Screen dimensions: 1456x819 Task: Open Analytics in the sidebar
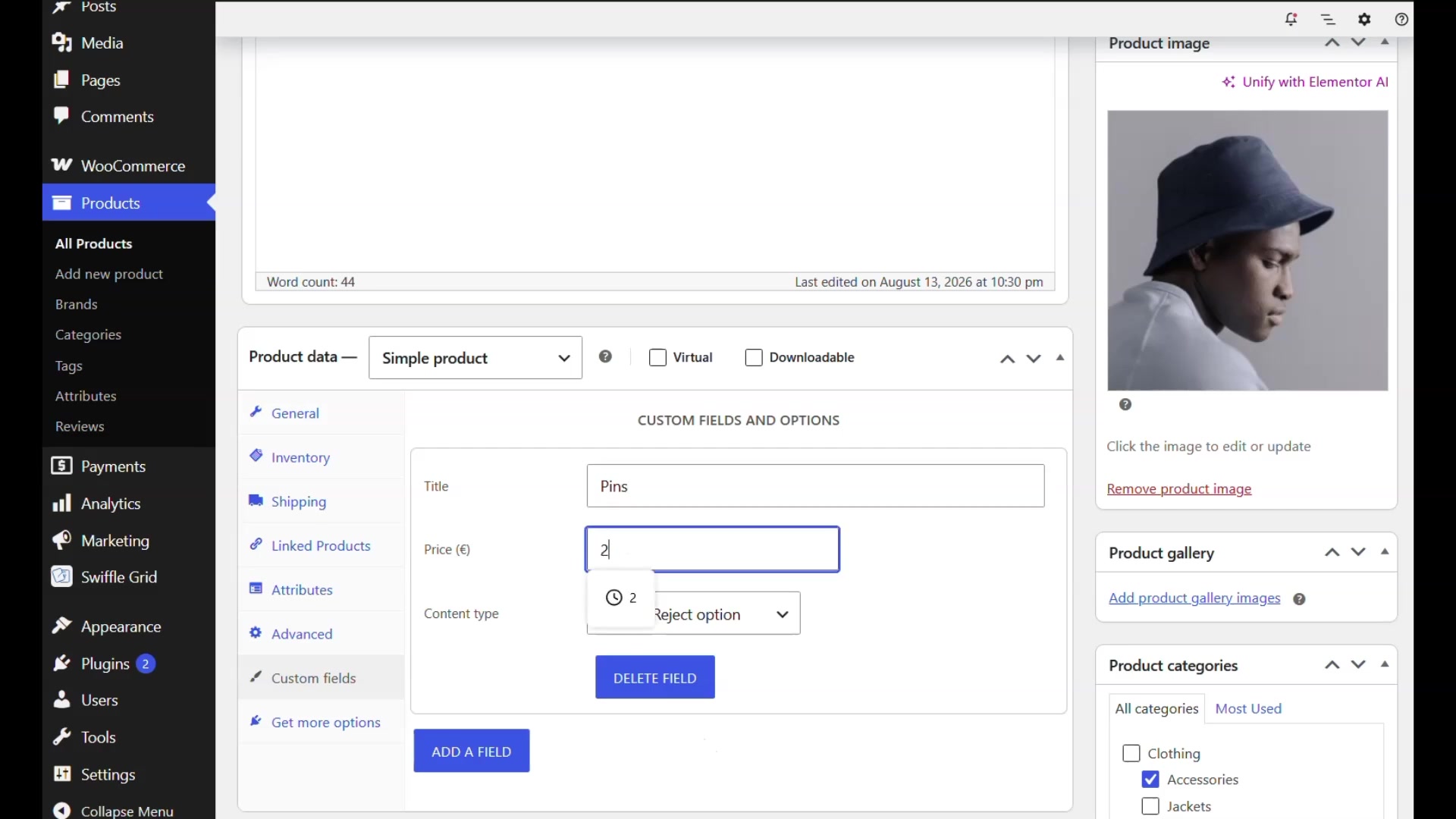[x=129, y=504]
